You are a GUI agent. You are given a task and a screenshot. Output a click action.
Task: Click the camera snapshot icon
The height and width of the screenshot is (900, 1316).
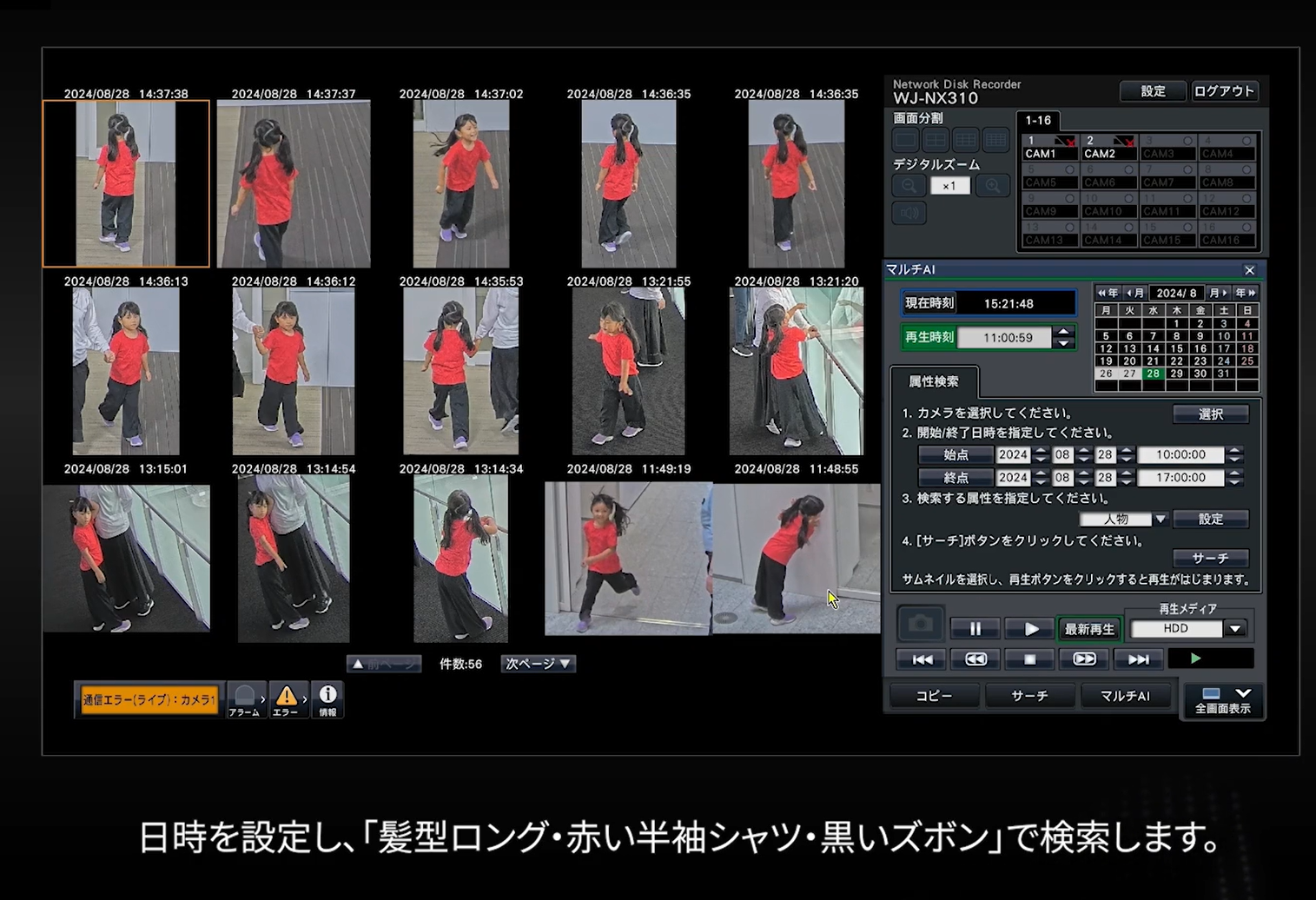pyautogui.click(x=921, y=624)
